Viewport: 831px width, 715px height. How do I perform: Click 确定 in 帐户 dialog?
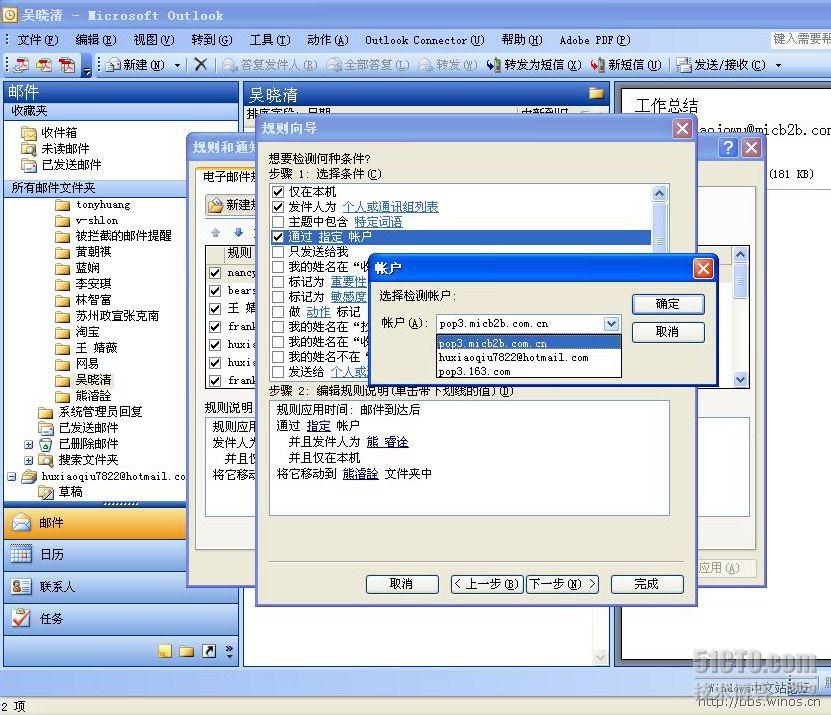point(668,304)
